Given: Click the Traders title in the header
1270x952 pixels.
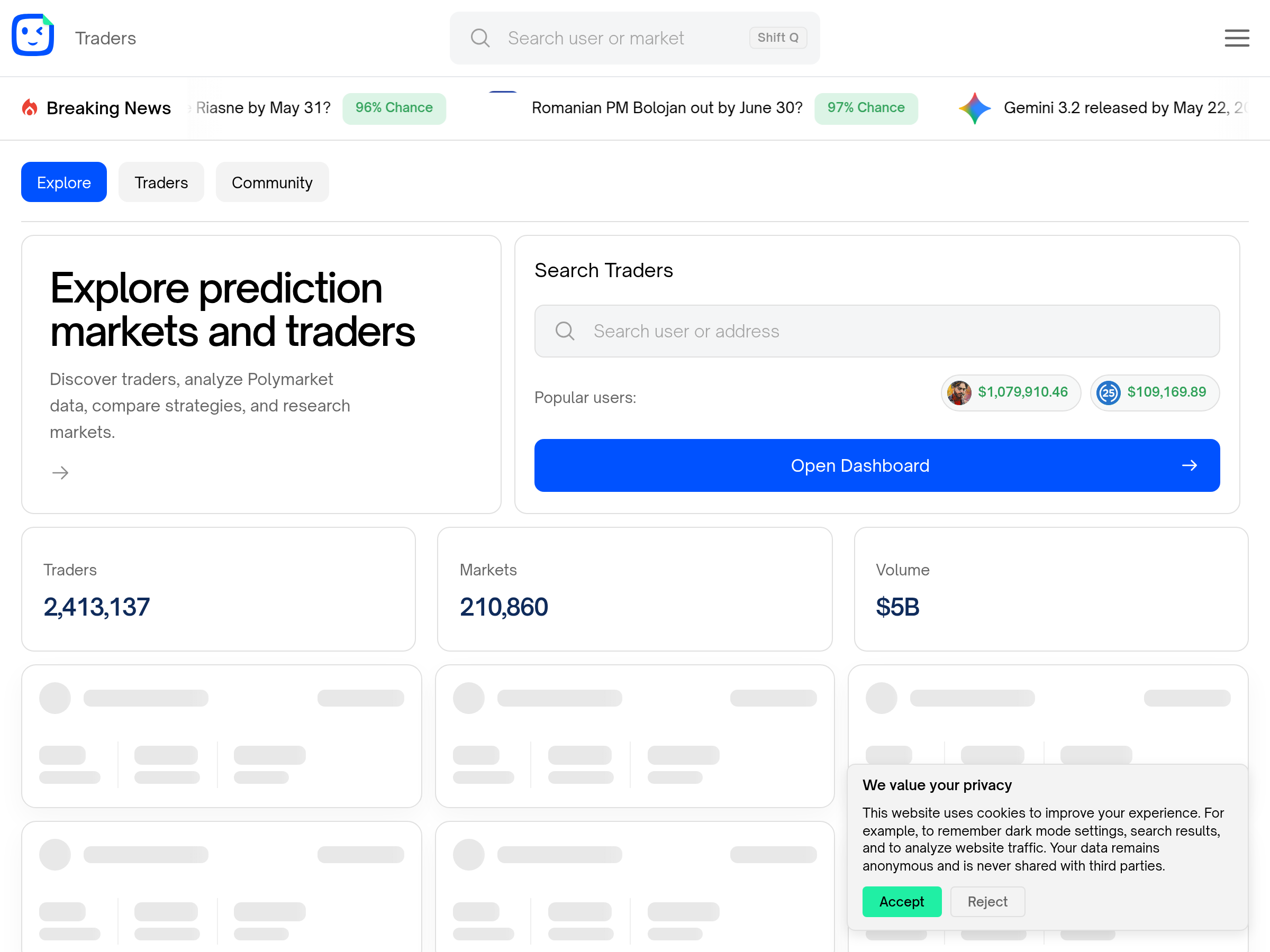Looking at the screenshot, I should (106, 38).
